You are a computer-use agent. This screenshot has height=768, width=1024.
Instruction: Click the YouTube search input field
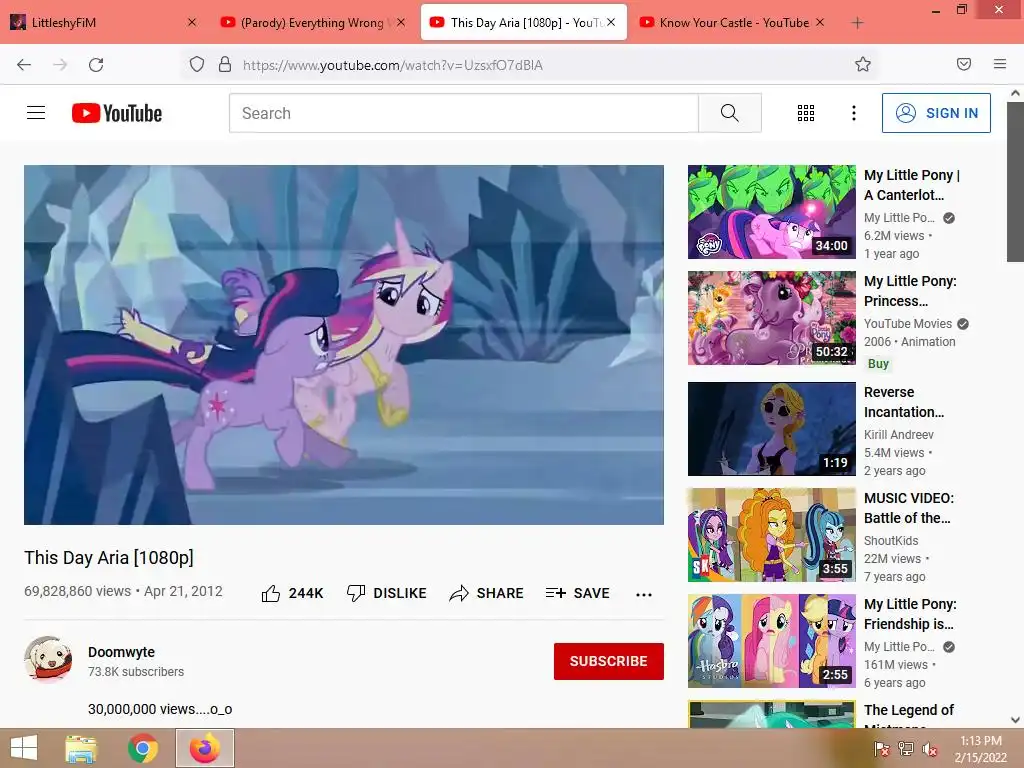coord(464,113)
